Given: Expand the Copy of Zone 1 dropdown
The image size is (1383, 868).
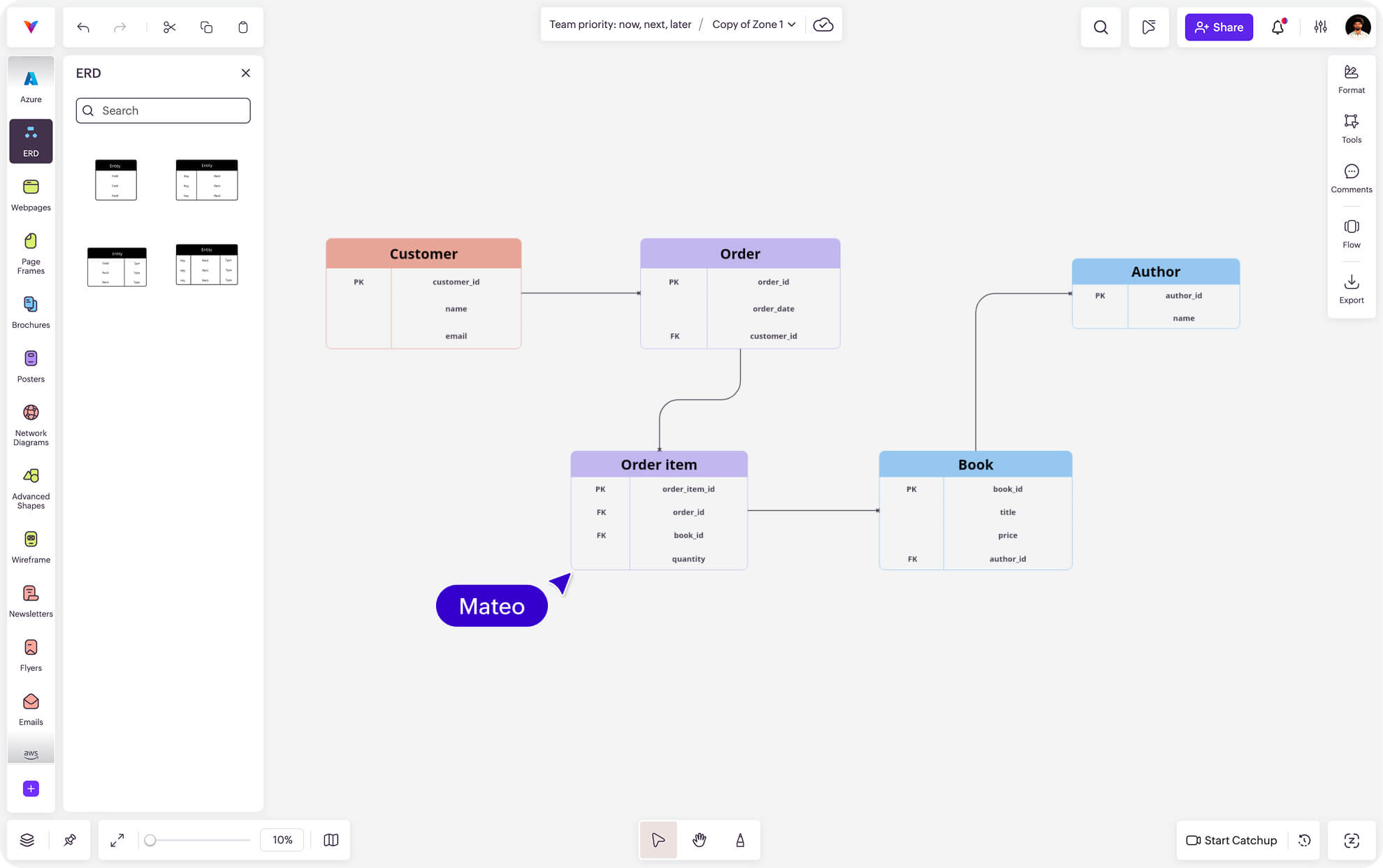Looking at the screenshot, I should coord(753,24).
